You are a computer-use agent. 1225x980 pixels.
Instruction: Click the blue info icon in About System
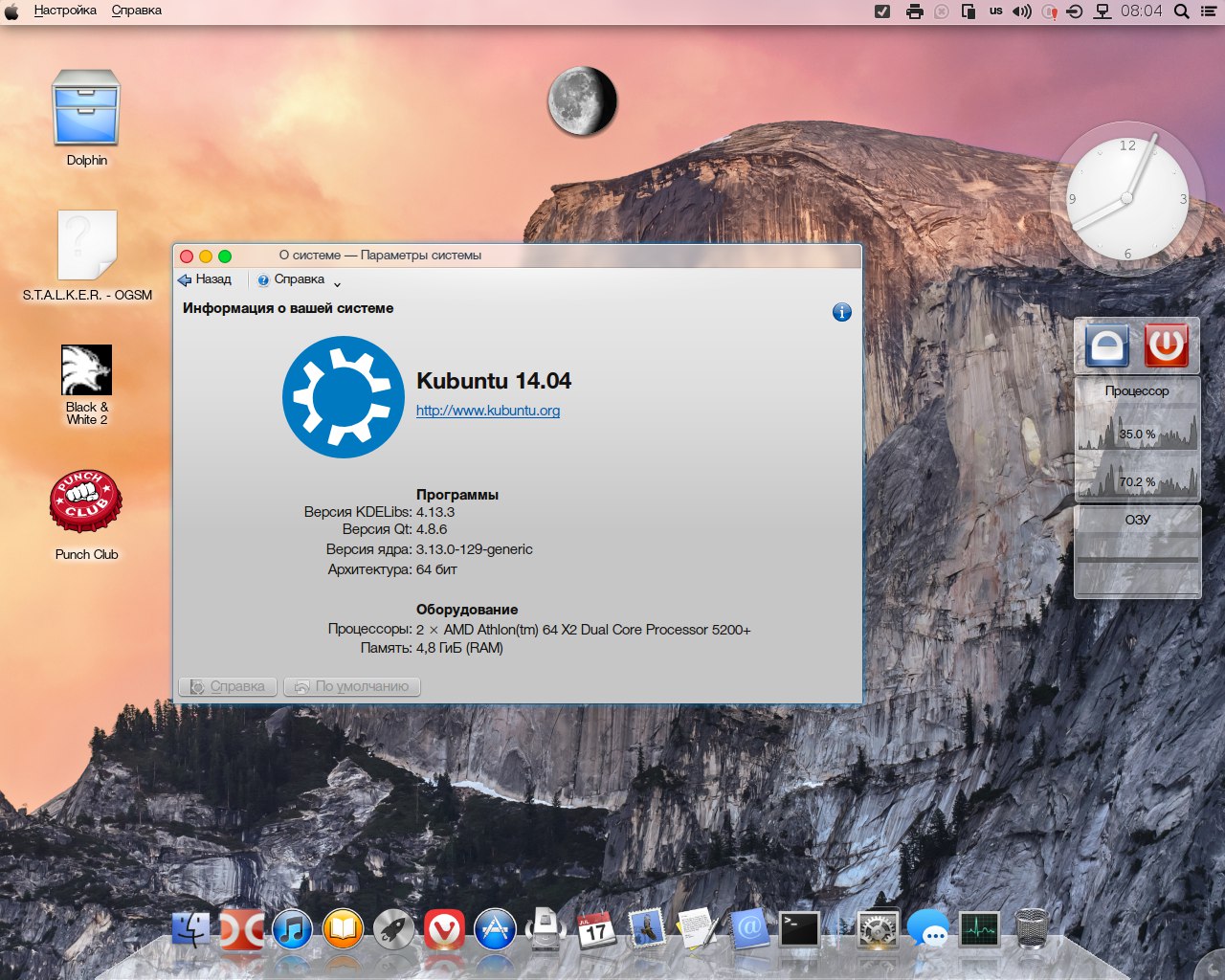coord(842,312)
